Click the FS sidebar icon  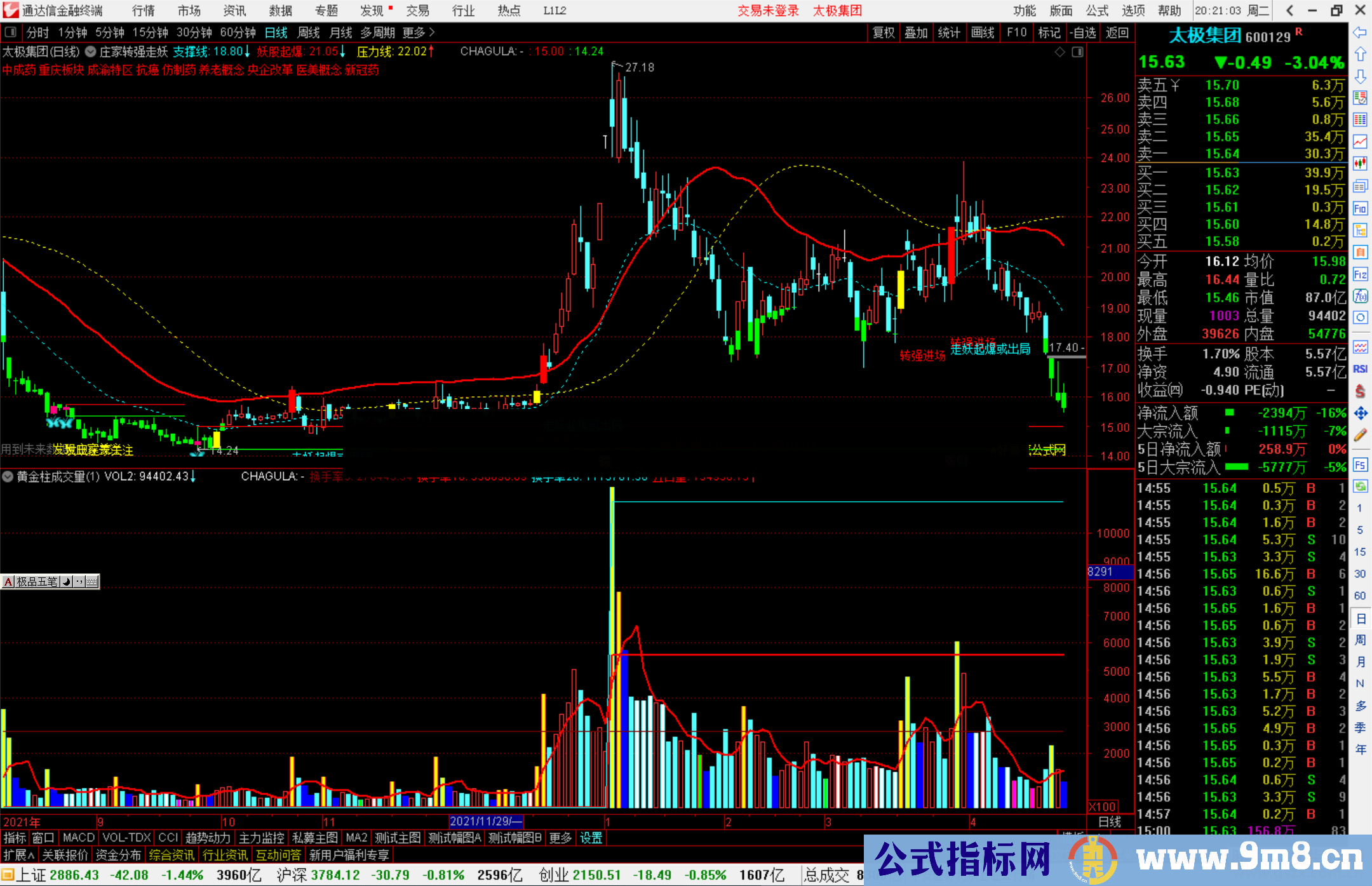point(1360,465)
